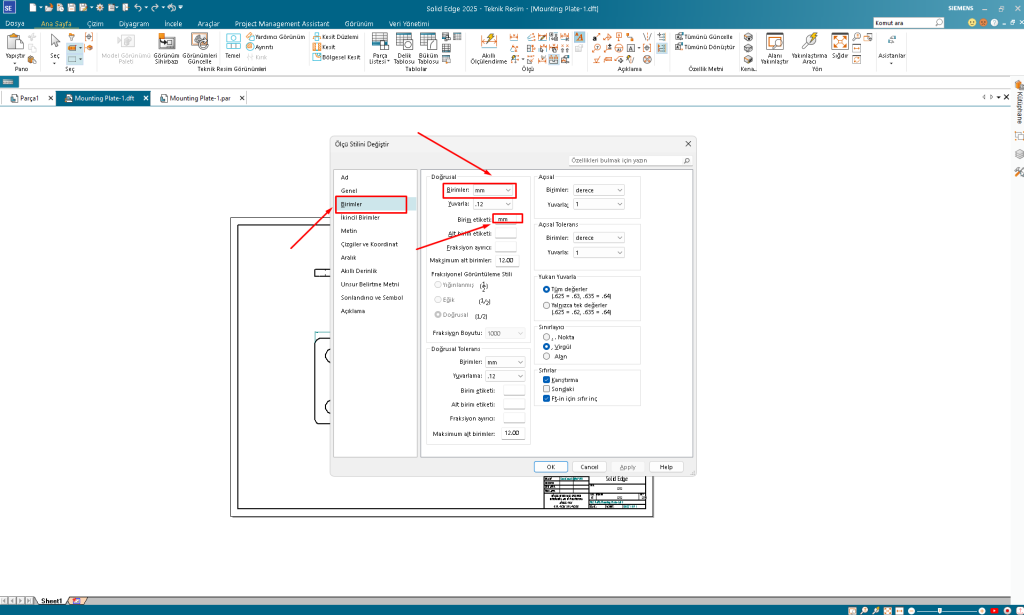Click the Birim etiketi input field

pos(508,219)
